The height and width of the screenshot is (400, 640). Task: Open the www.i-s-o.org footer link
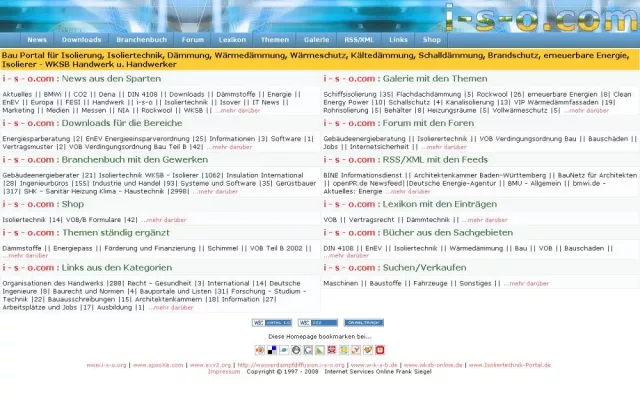coord(107,365)
